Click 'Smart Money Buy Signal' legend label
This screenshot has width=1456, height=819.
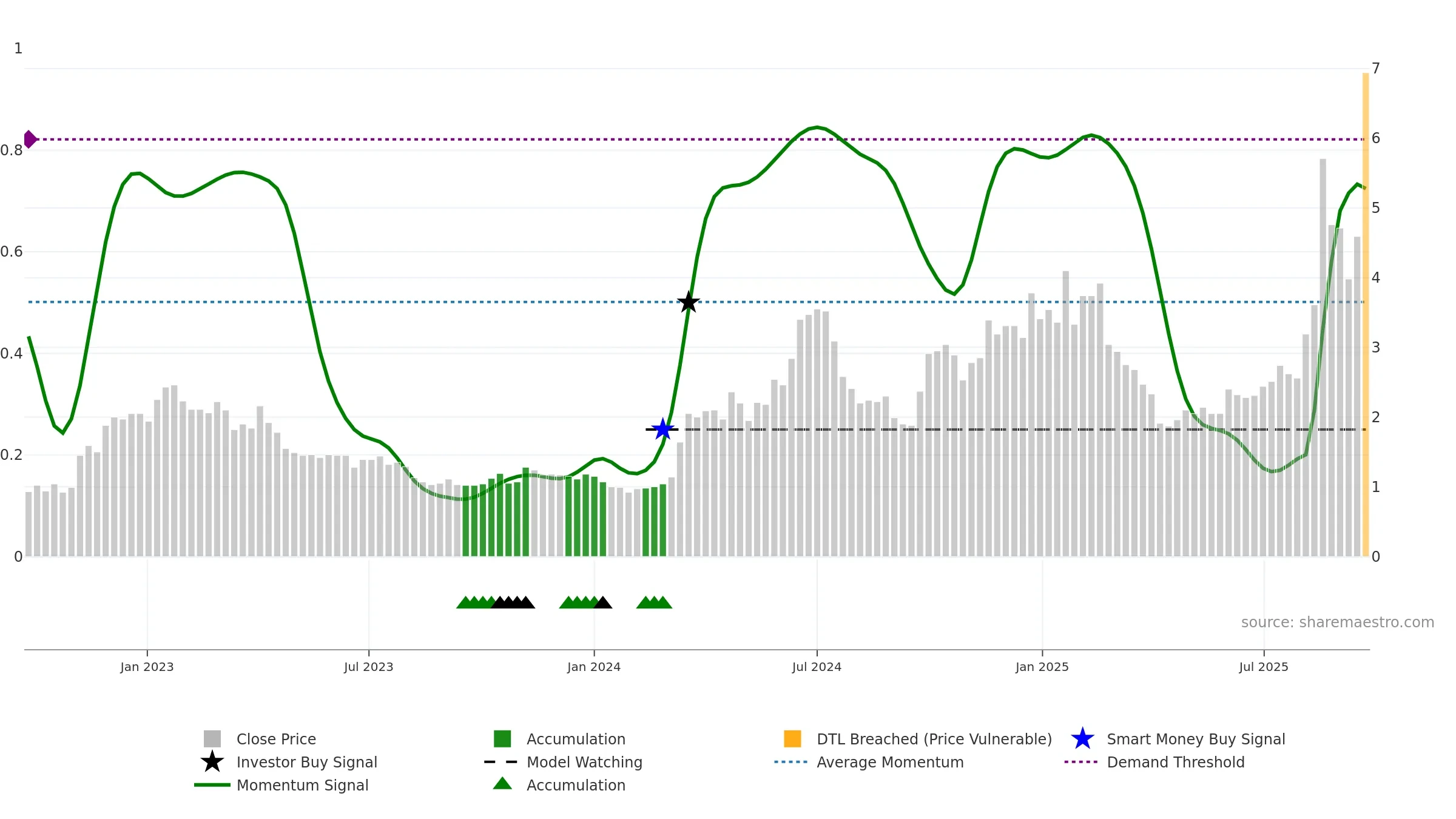tap(1196, 739)
